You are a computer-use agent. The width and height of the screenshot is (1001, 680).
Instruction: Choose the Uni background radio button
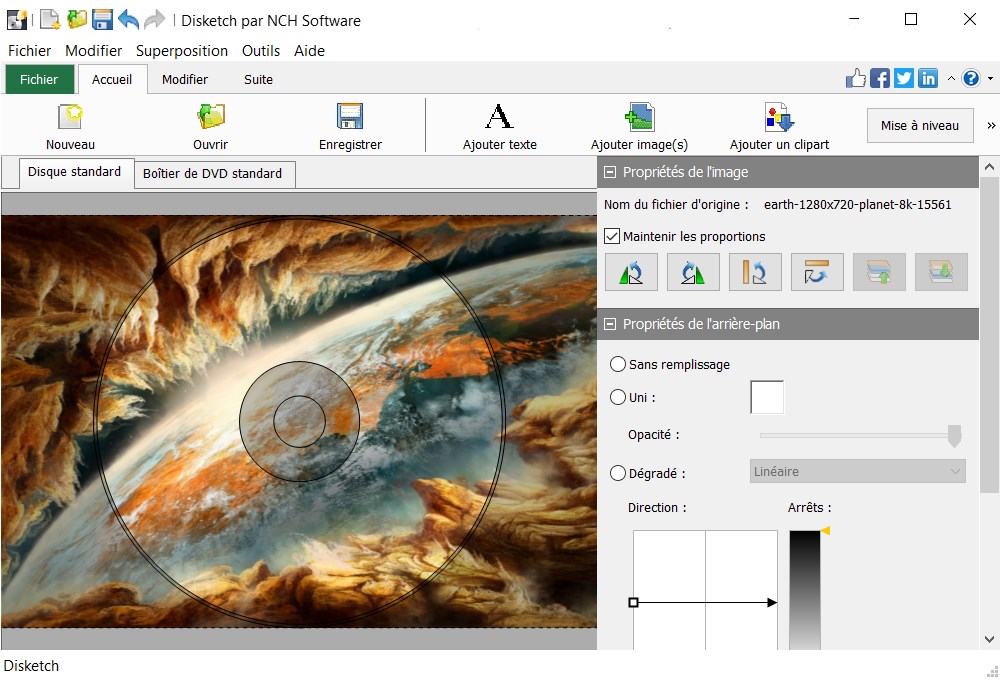(x=617, y=397)
